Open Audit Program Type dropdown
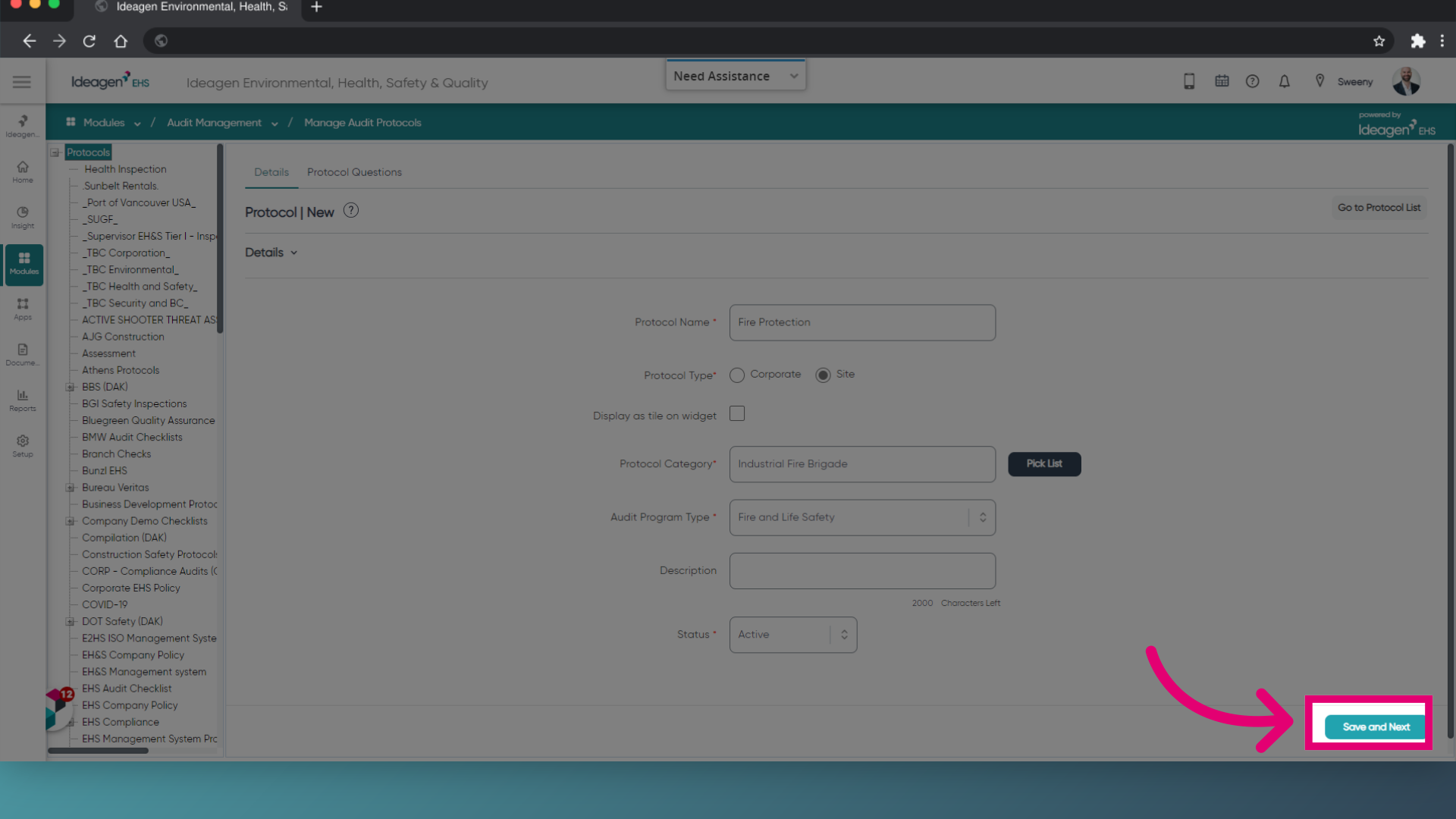Image resolution: width=1456 pixels, height=819 pixels. (862, 517)
